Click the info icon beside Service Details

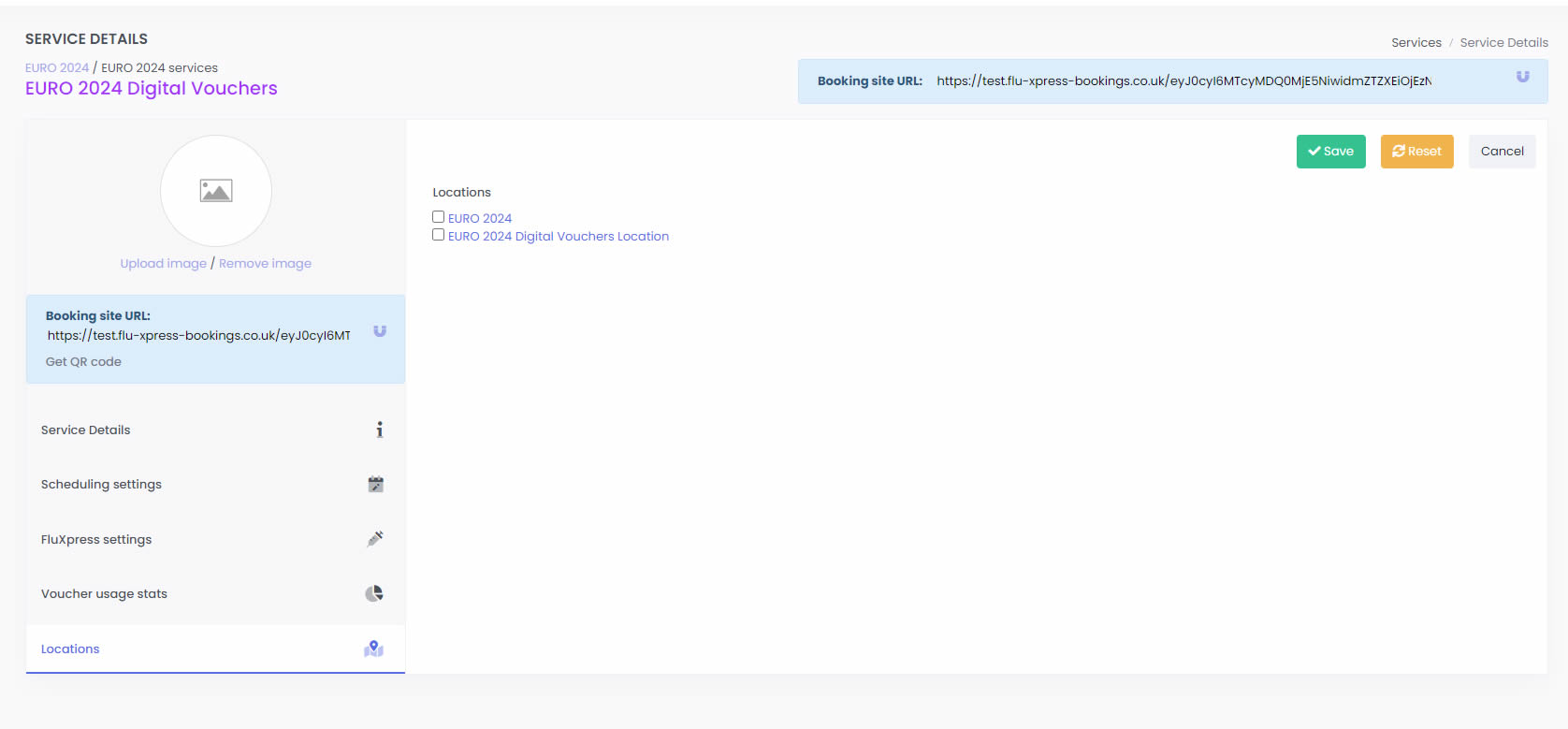pos(379,430)
